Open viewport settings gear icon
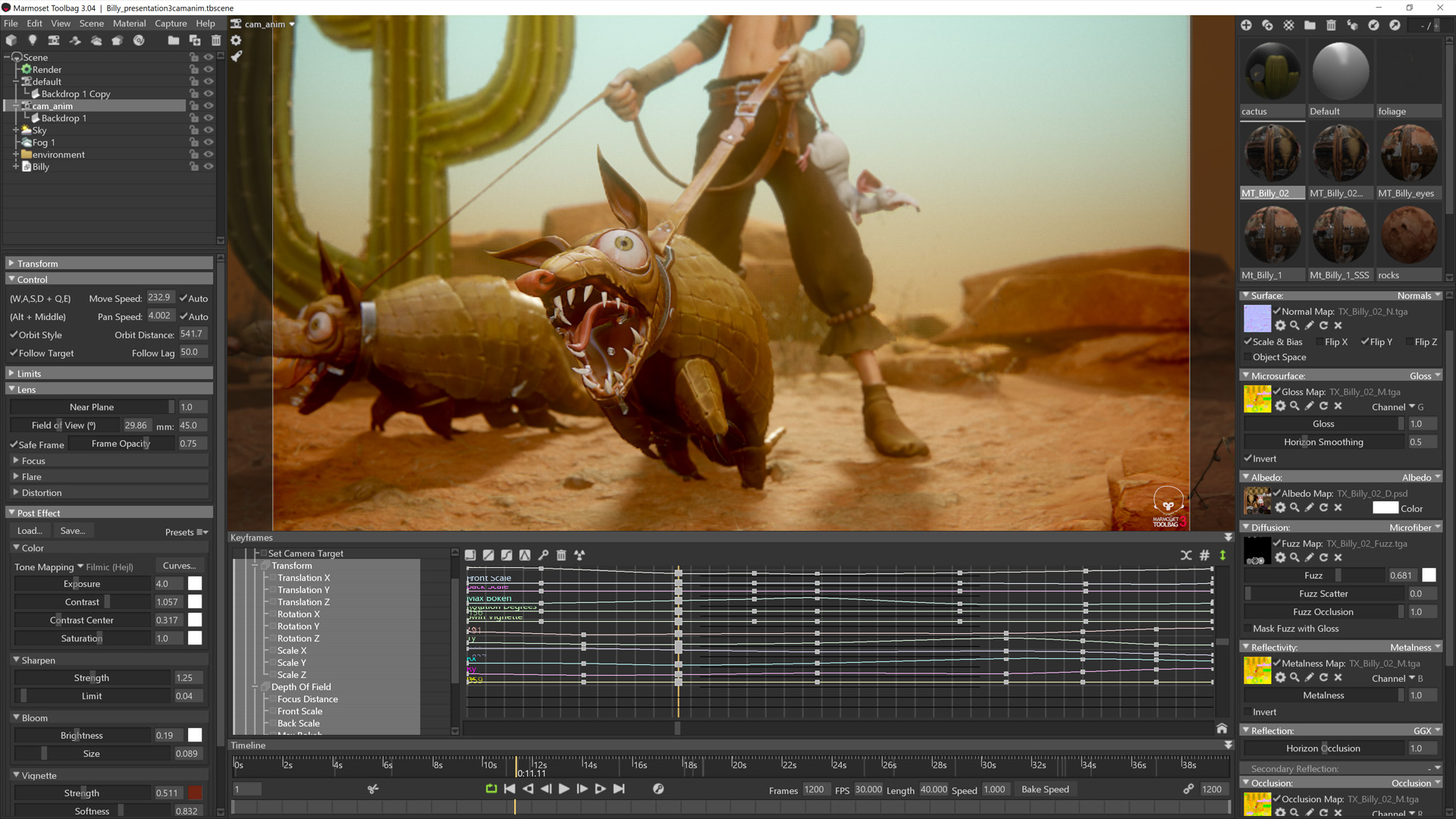This screenshot has width=1456, height=819. pos(236,40)
